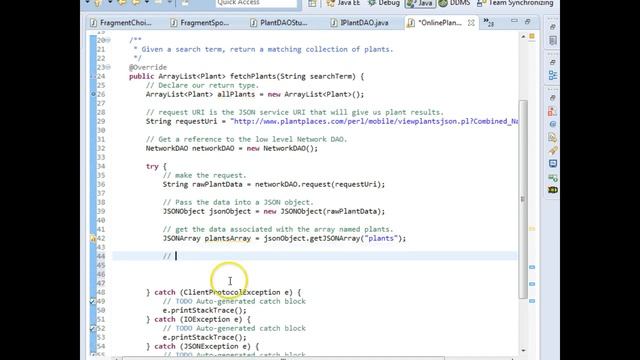Viewport: 640px width, 360px height.
Task: Open the Declaration view icon in right trim
Action: (x=553, y=138)
